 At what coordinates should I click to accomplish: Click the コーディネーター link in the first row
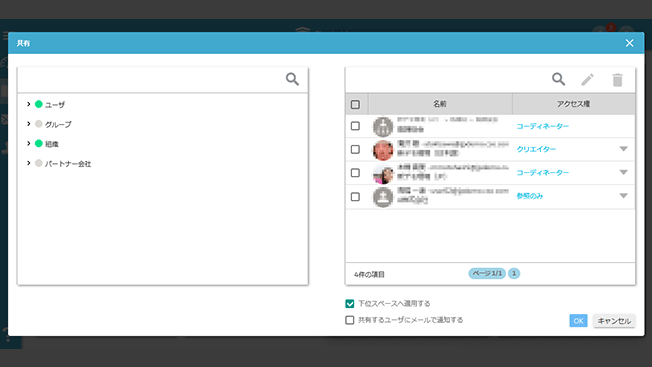click(543, 126)
